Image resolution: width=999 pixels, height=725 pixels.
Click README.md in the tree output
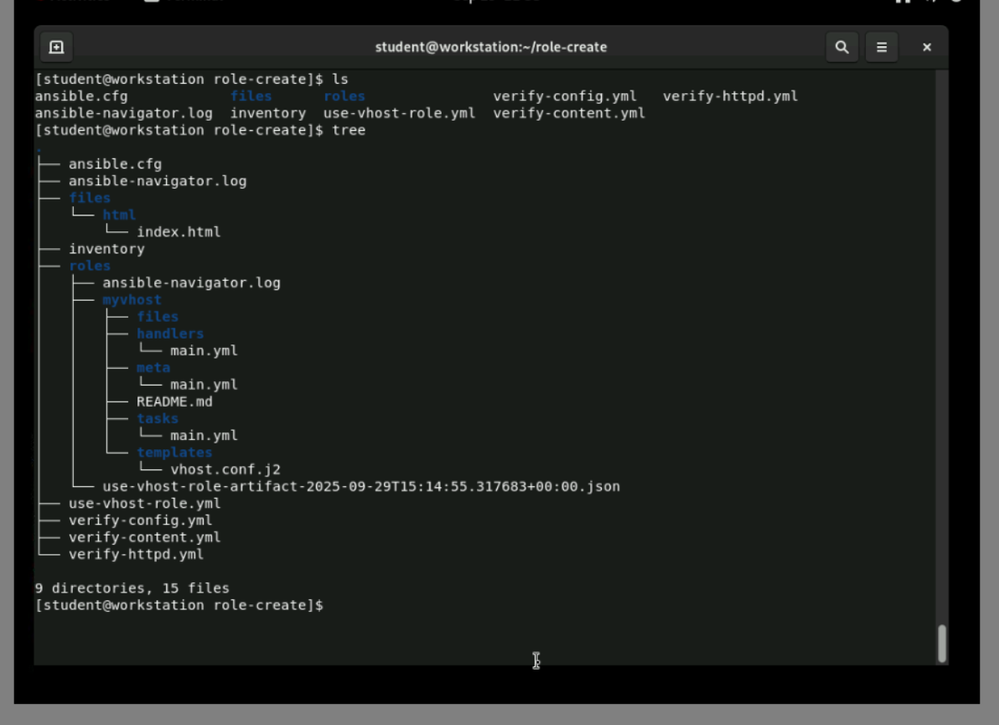click(x=174, y=402)
